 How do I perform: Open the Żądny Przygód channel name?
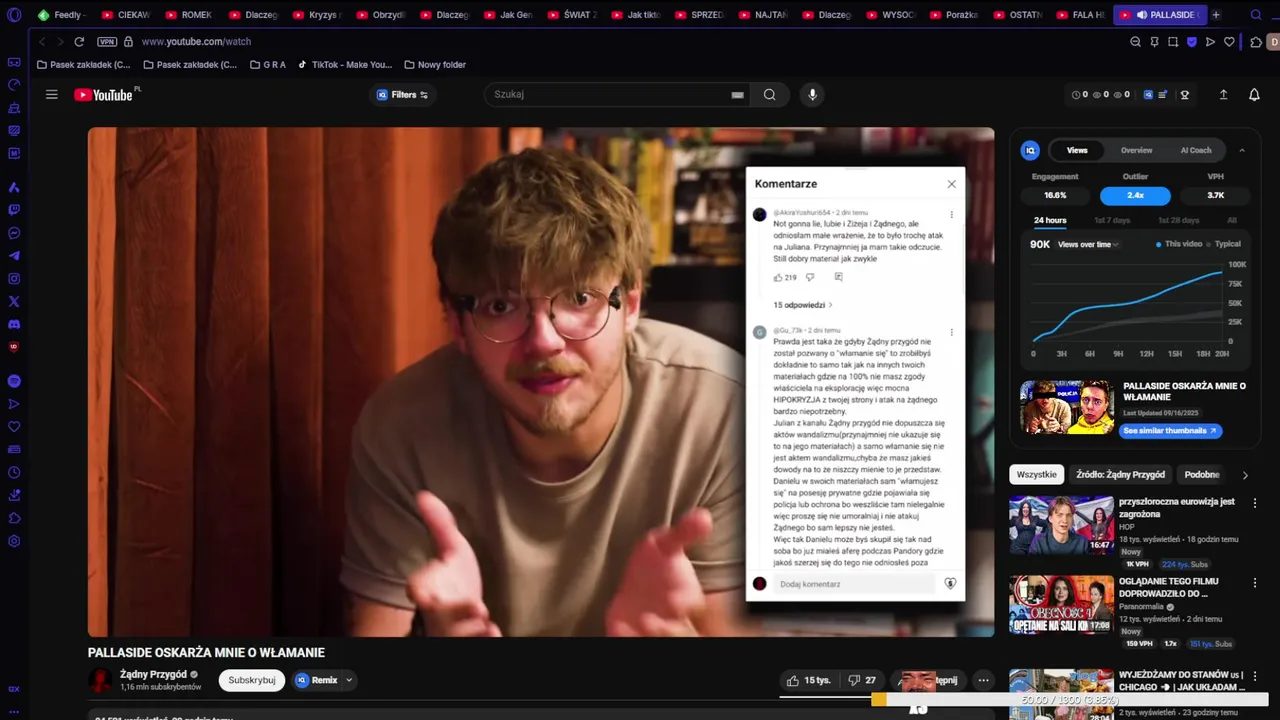[x=153, y=675]
